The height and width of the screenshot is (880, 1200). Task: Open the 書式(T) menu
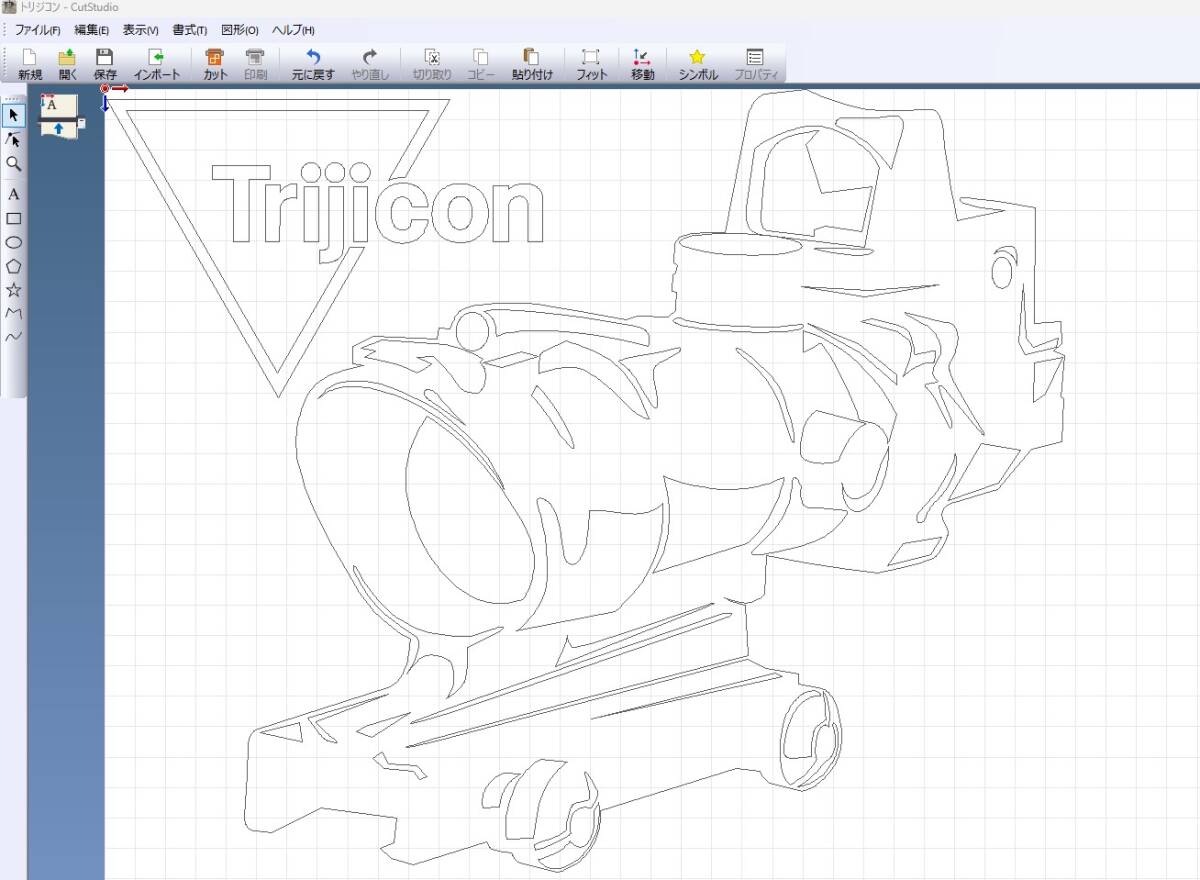190,30
